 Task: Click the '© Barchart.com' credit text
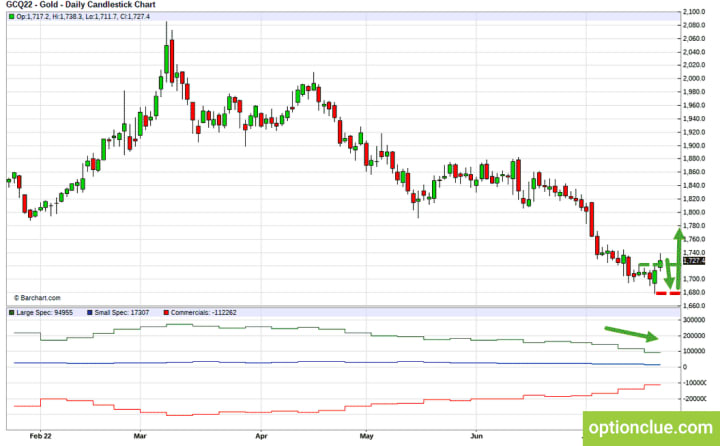(37, 298)
